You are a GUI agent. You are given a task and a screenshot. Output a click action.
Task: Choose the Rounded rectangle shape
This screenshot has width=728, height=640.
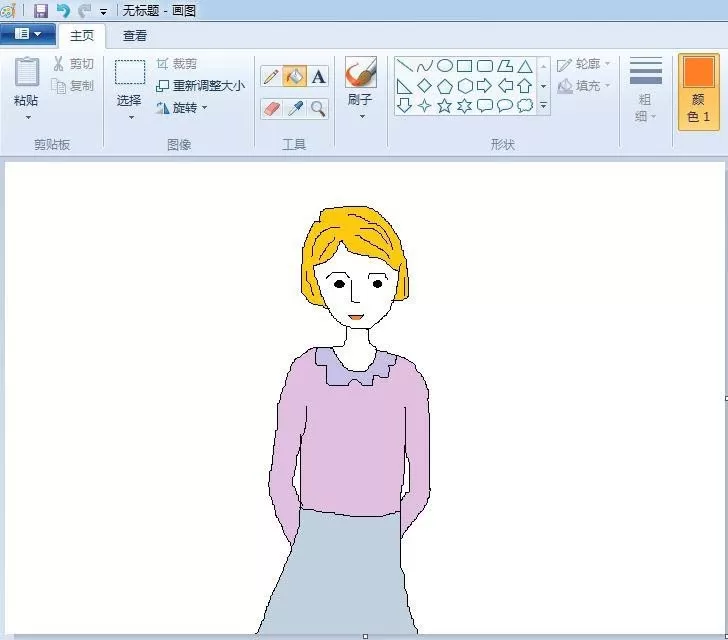click(485, 66)
